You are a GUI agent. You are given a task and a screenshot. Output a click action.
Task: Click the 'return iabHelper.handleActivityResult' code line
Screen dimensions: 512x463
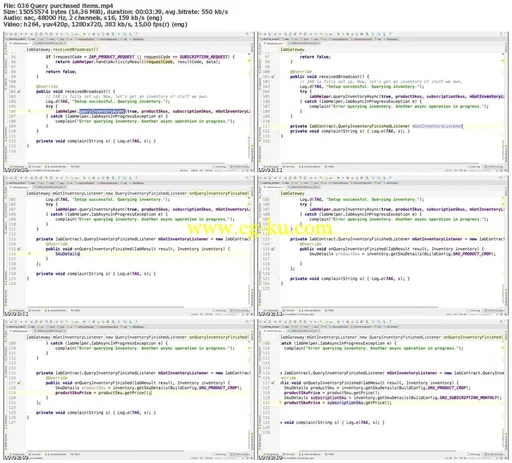138,62
